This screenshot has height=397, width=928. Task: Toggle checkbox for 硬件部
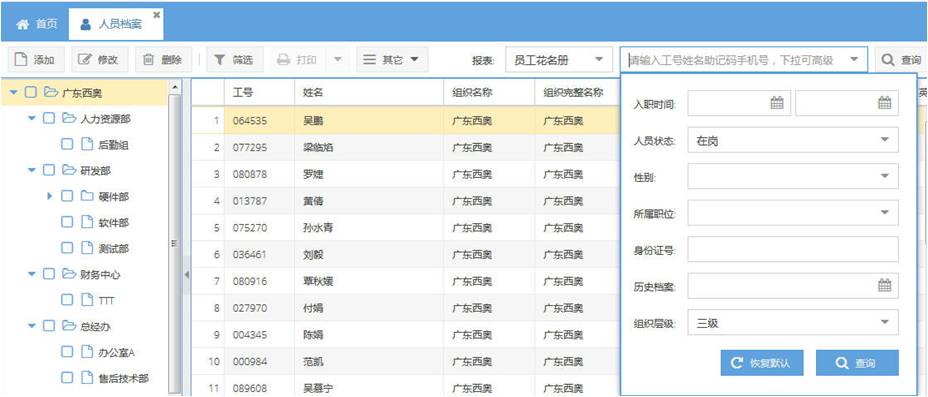pyautogui.click(x=67, y=196)
